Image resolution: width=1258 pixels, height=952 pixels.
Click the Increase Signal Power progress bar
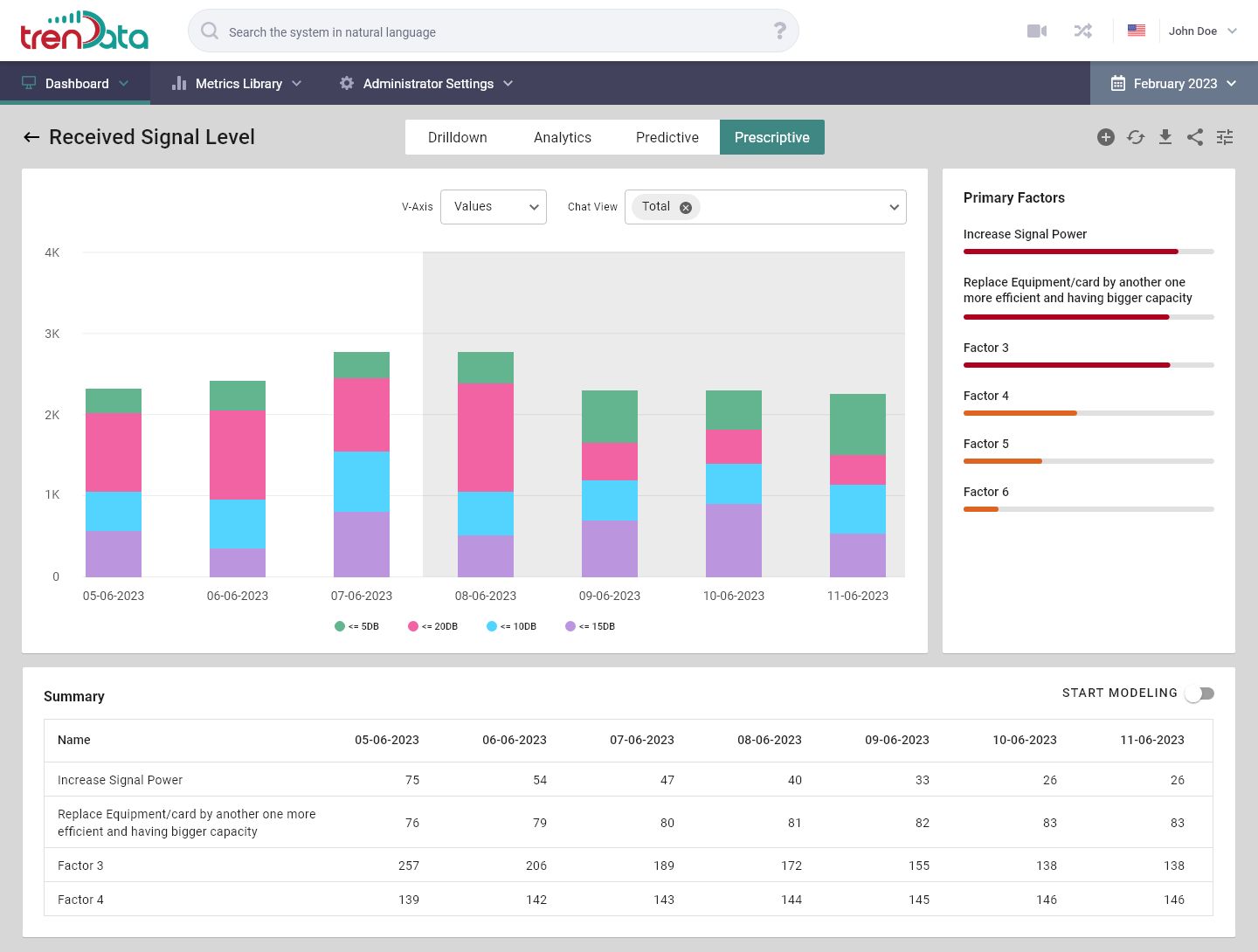click(x=1088, y=252)
